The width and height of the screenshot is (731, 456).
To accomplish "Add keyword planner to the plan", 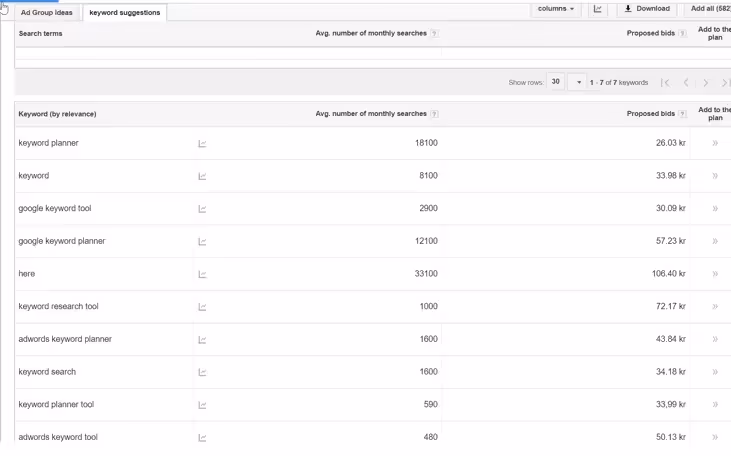I will (715, 143).
